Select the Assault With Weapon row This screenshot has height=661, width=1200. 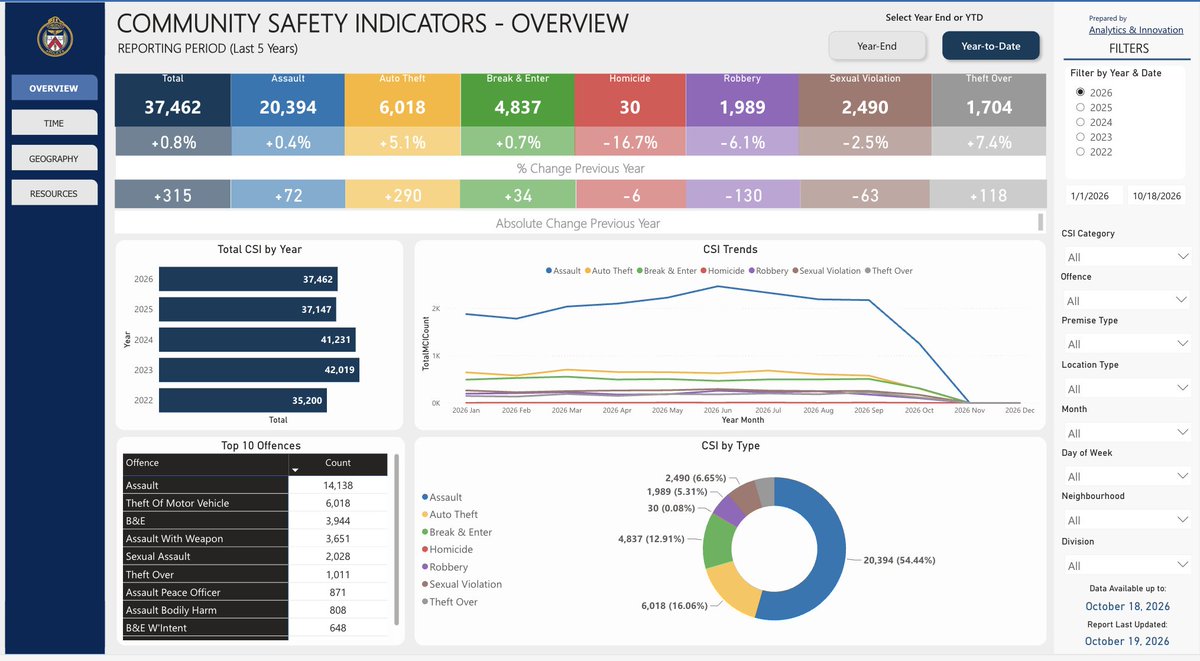point(255,538)
